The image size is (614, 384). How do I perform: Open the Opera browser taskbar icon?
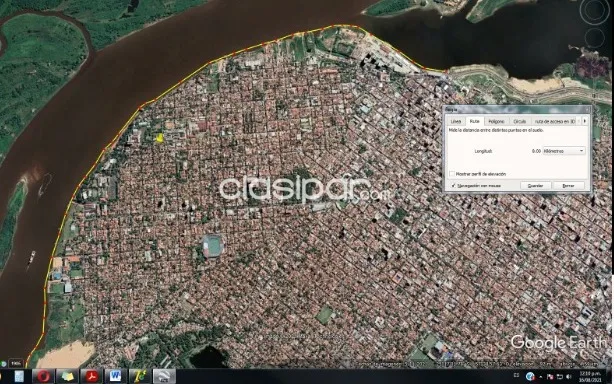coord(43,376)
